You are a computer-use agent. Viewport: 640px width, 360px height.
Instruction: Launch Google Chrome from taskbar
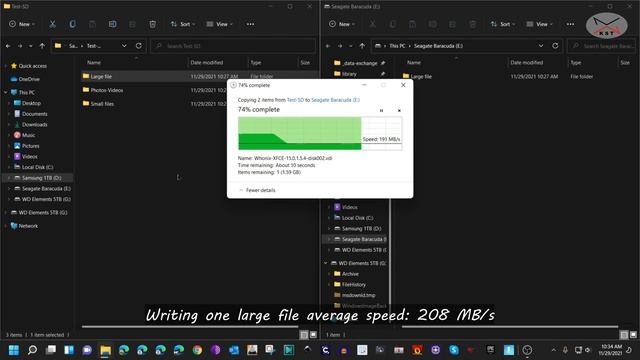point(197,350)
